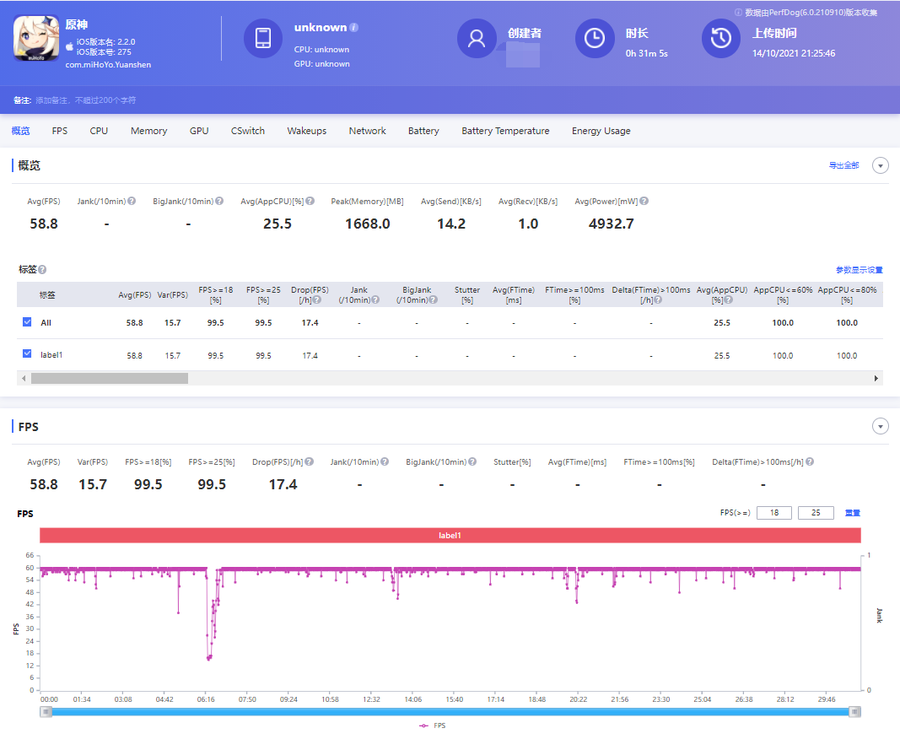Click the left handle of the time range slider
Image resolution: width=900 pixels, height=739 pixels.
coord(46,712)
